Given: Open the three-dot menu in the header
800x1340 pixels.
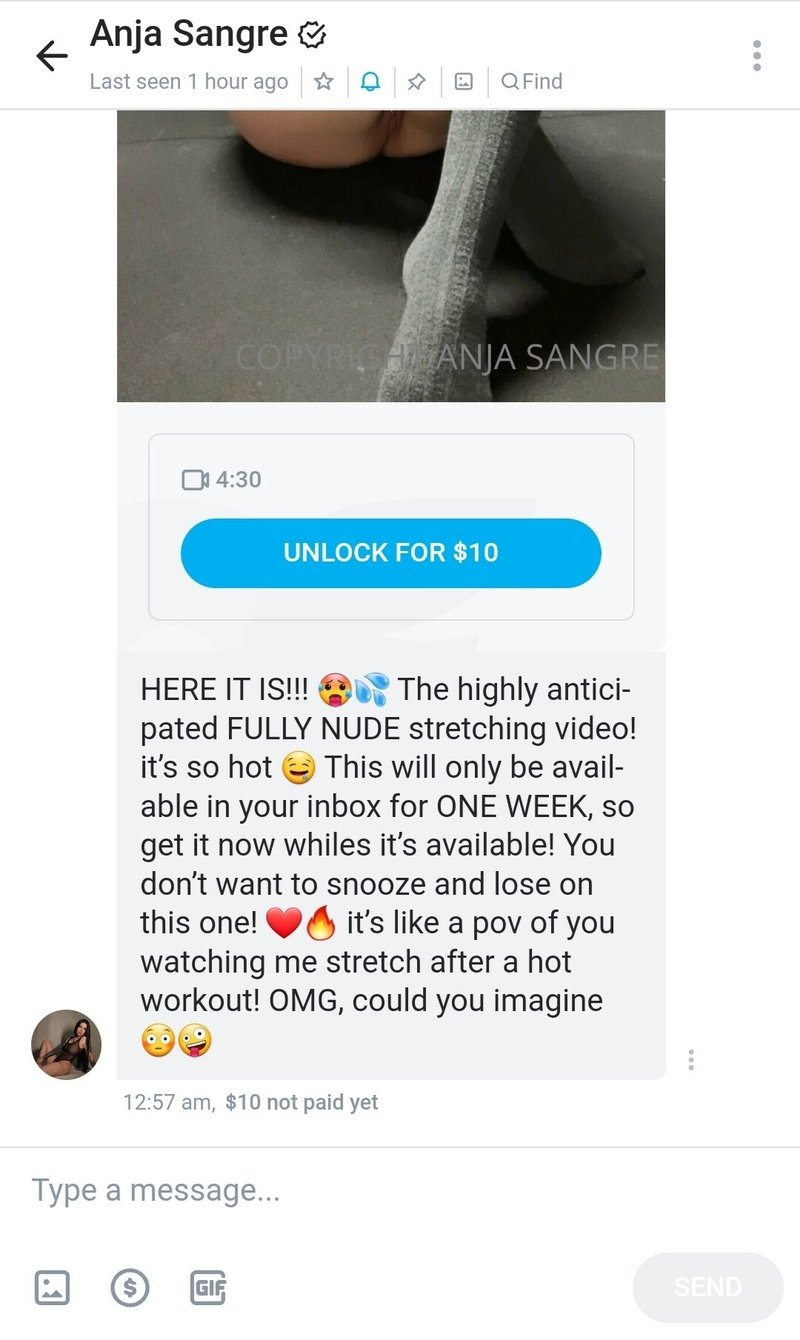Looking at the screenshot, I should coord(757,56).
